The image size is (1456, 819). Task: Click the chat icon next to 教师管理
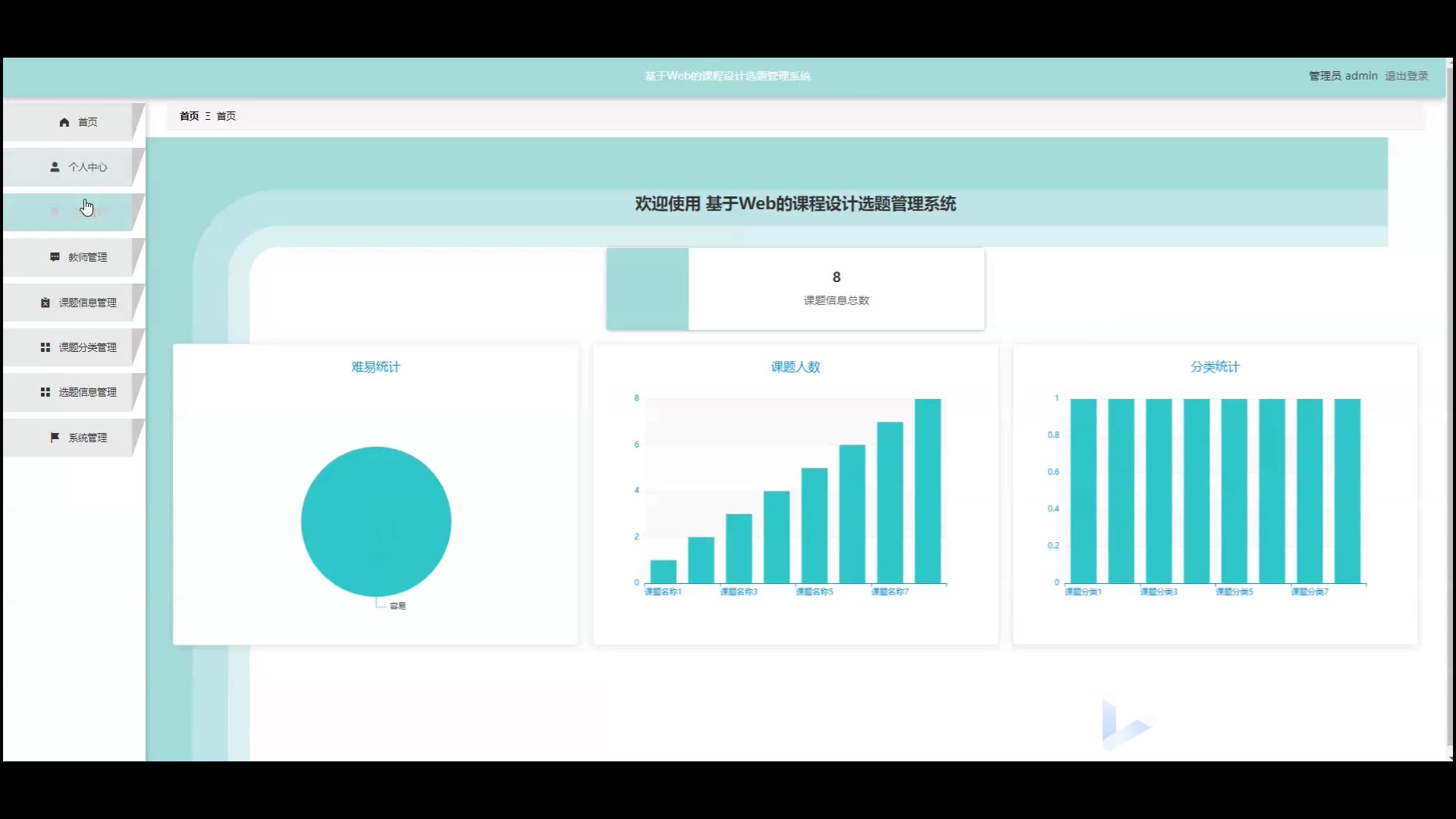point(55,257)
